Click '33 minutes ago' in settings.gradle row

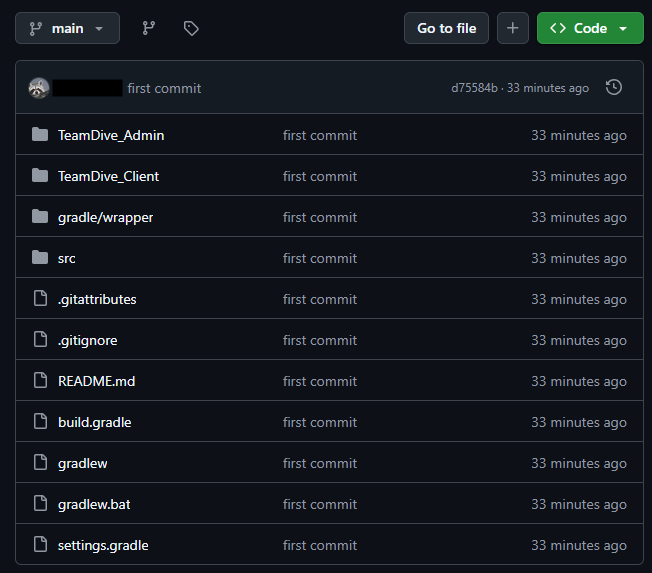pyautogui.click(x=579, y=546)
